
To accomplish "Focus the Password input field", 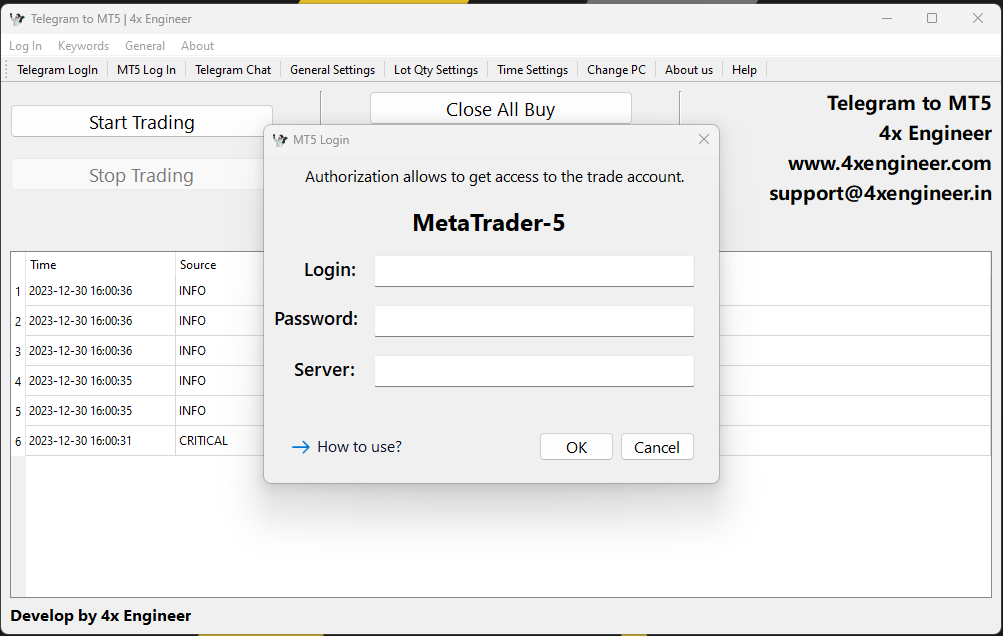I will 534,321.
